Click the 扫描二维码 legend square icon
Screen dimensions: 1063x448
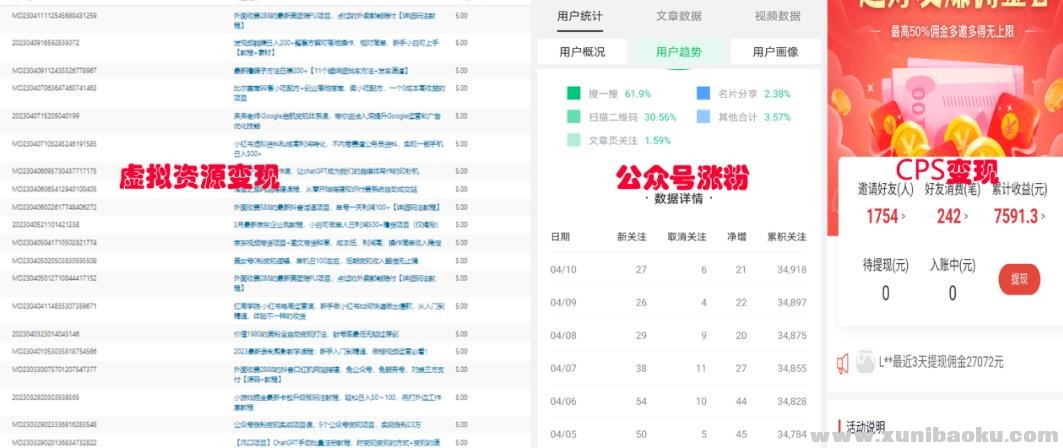574,116
